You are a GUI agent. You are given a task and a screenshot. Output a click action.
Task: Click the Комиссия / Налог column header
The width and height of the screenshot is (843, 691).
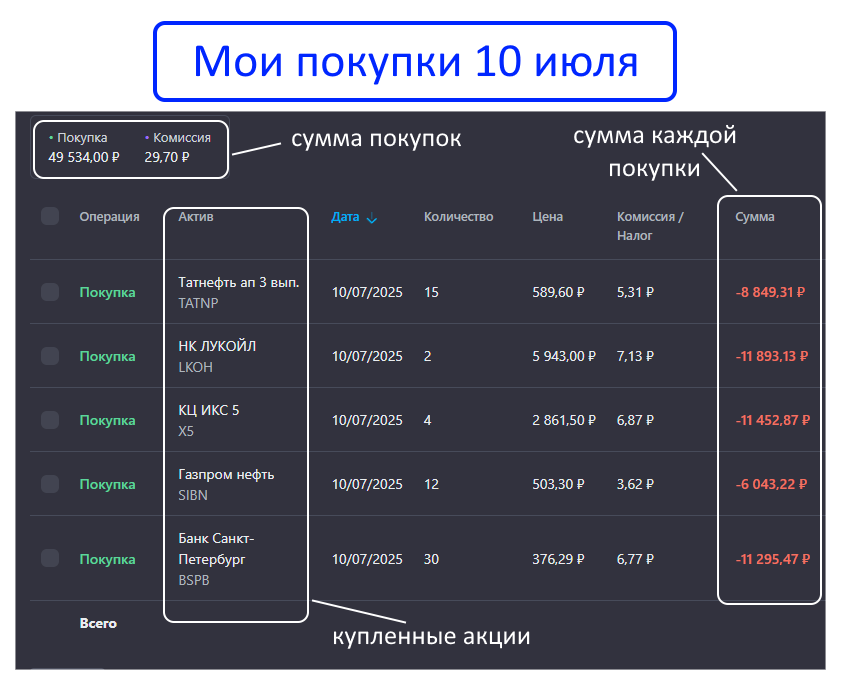[x=650, y=226]
